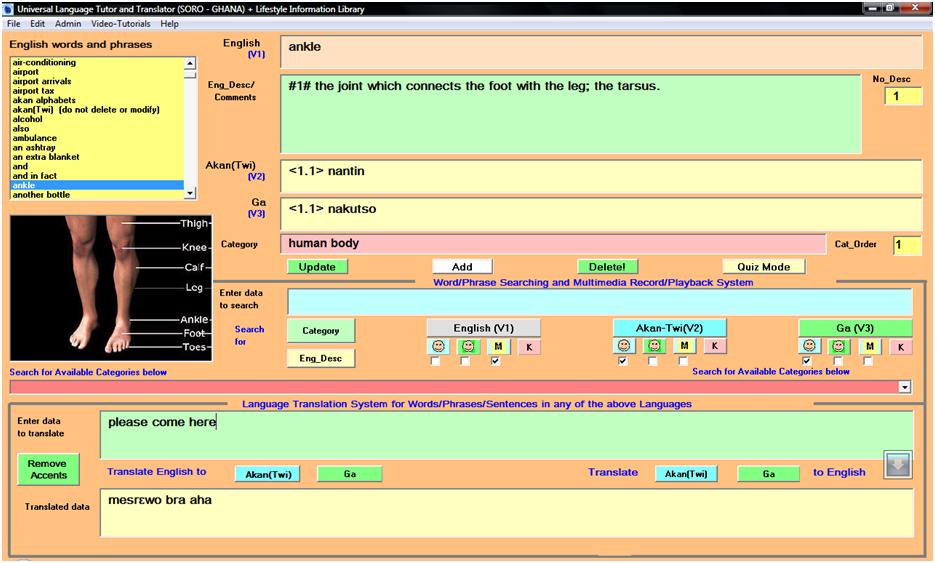Click the Quiz Mode button

763,267
